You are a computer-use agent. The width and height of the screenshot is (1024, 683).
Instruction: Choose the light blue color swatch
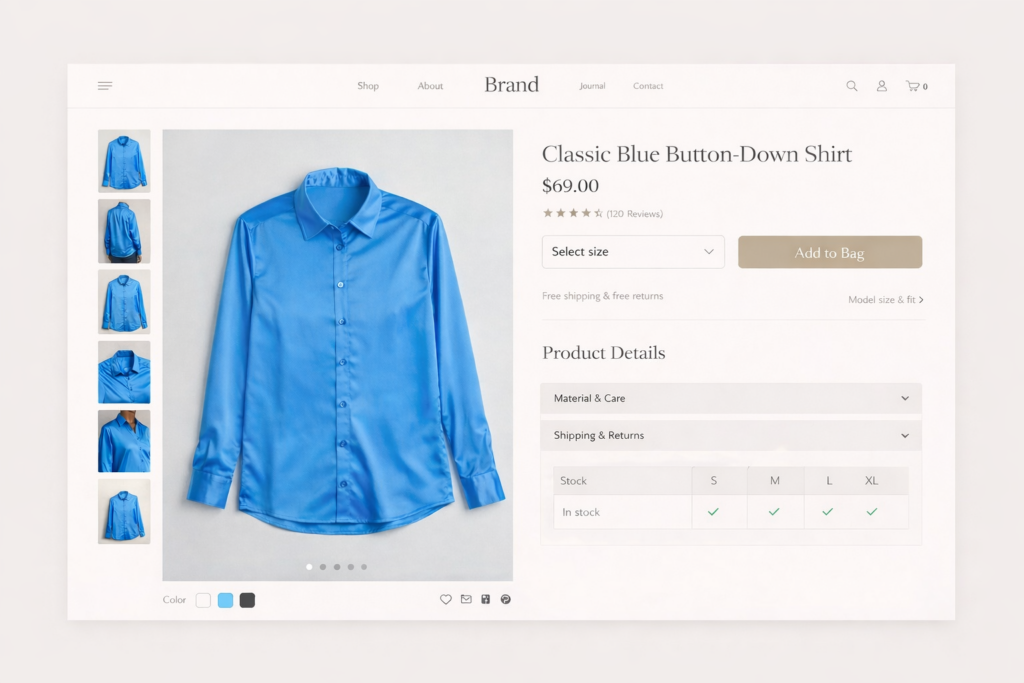coord(225,600)
